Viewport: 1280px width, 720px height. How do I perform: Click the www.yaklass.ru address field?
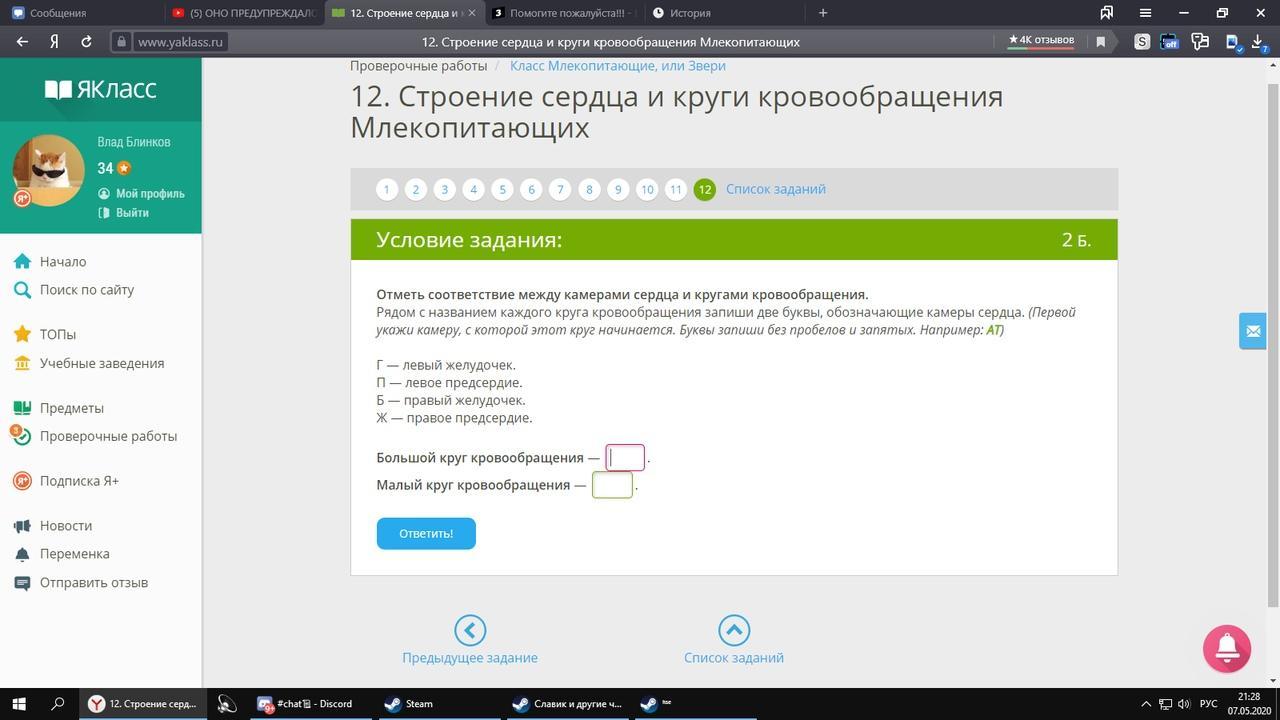click(180, 42)
